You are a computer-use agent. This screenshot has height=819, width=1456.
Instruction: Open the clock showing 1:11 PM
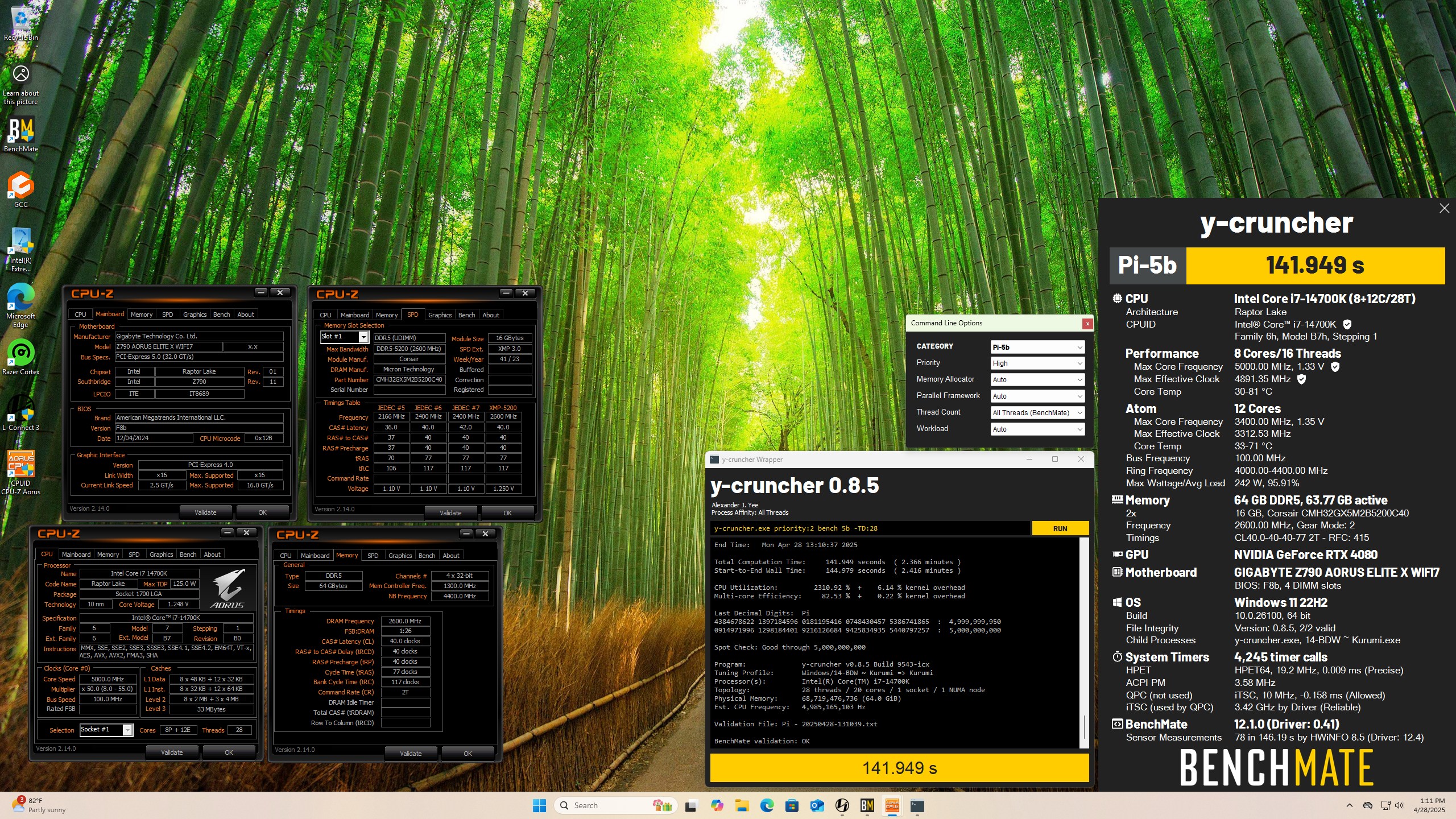1429,805
